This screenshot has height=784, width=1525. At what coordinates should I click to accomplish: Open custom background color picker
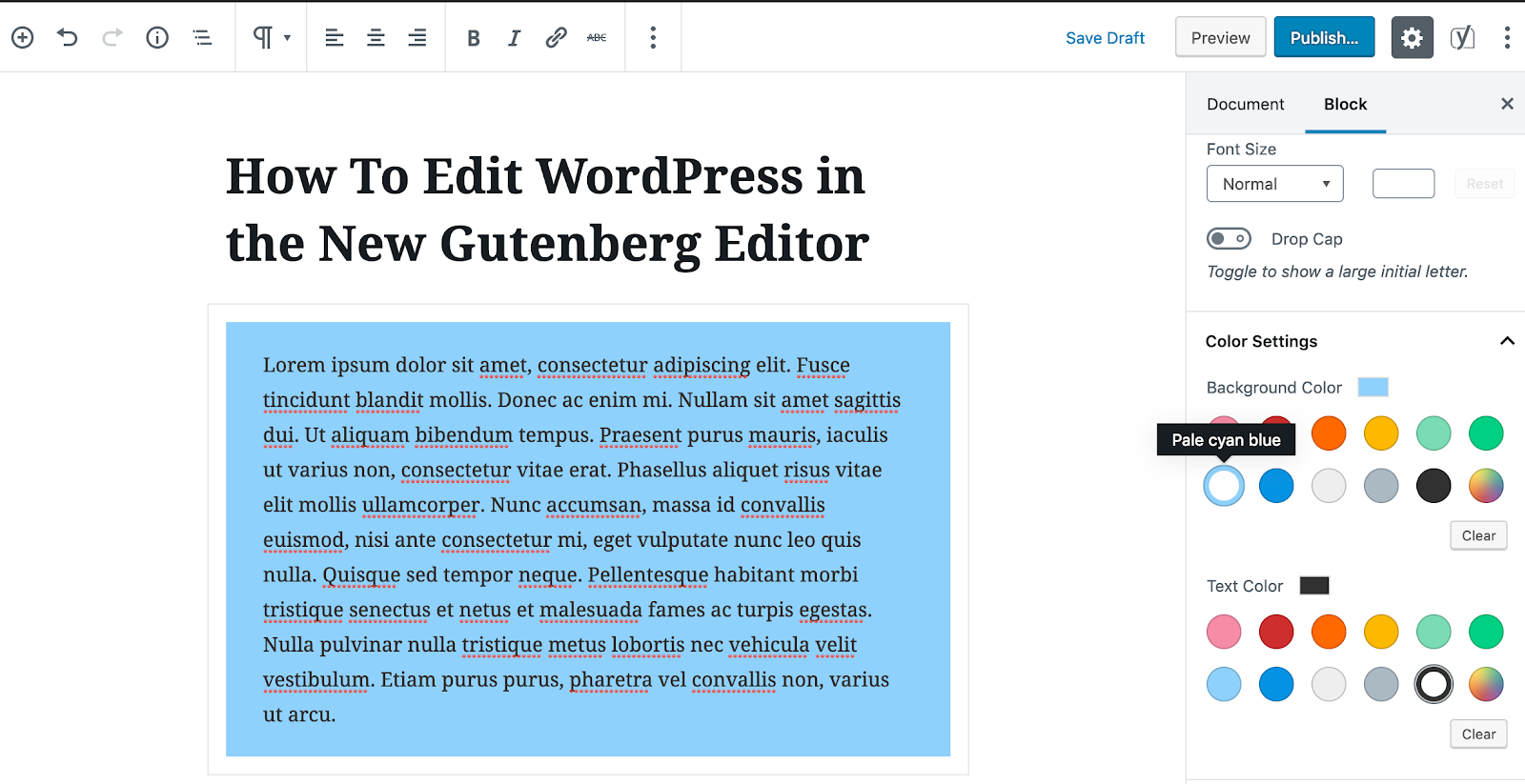[x=1486, y=486]
